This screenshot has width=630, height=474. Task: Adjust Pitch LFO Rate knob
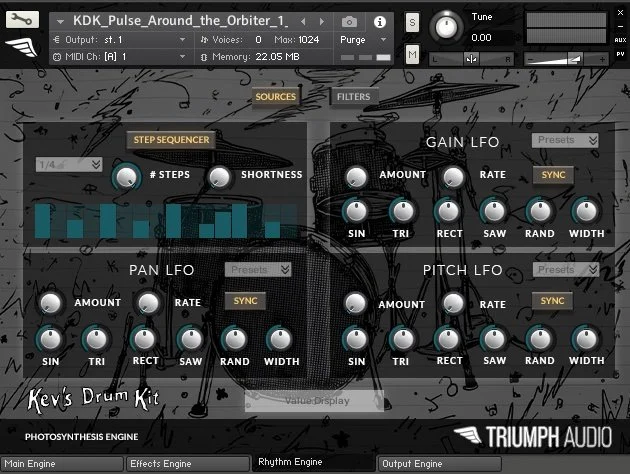point(453,303)
